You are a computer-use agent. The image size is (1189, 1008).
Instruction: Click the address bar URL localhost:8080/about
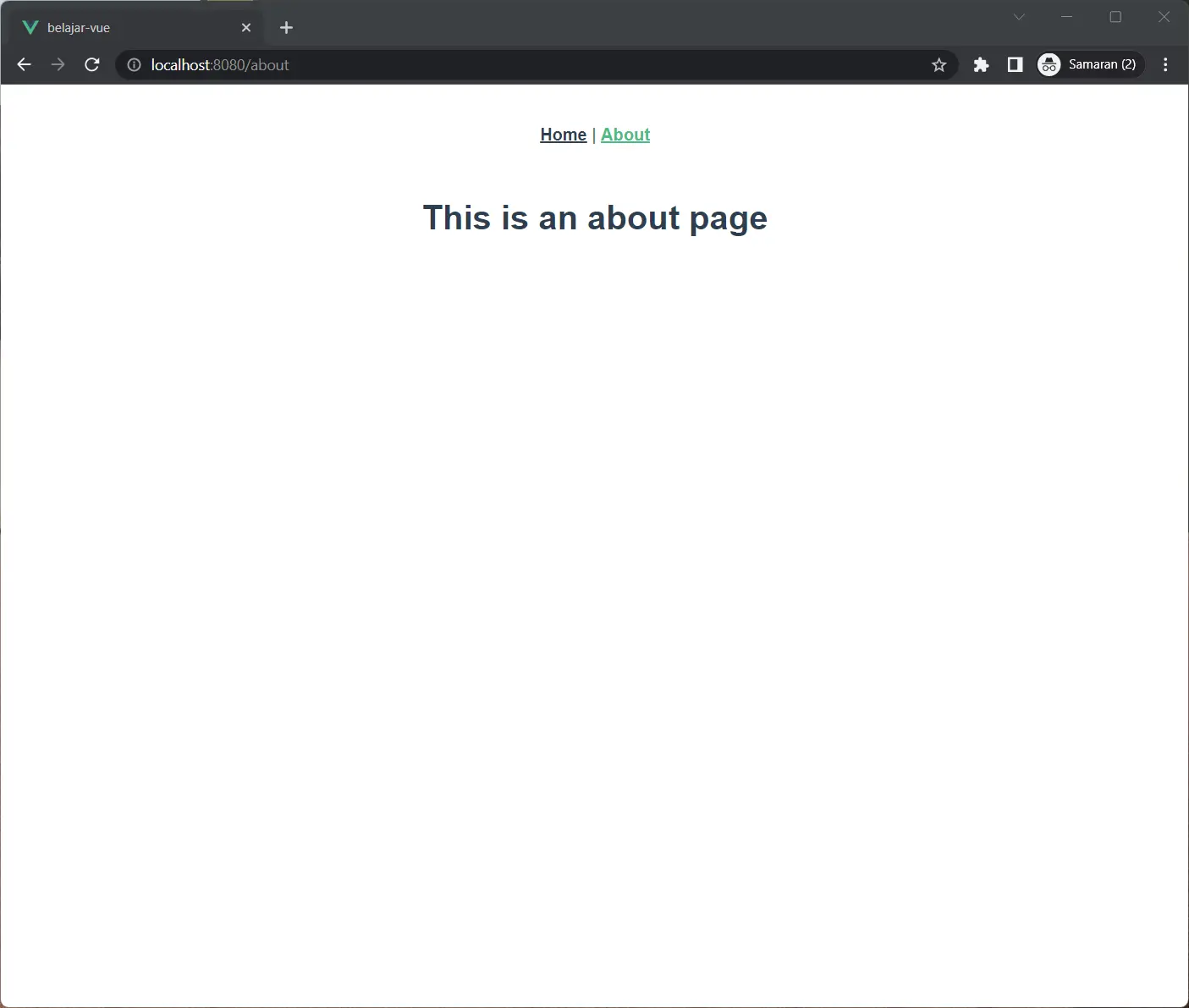220,65
